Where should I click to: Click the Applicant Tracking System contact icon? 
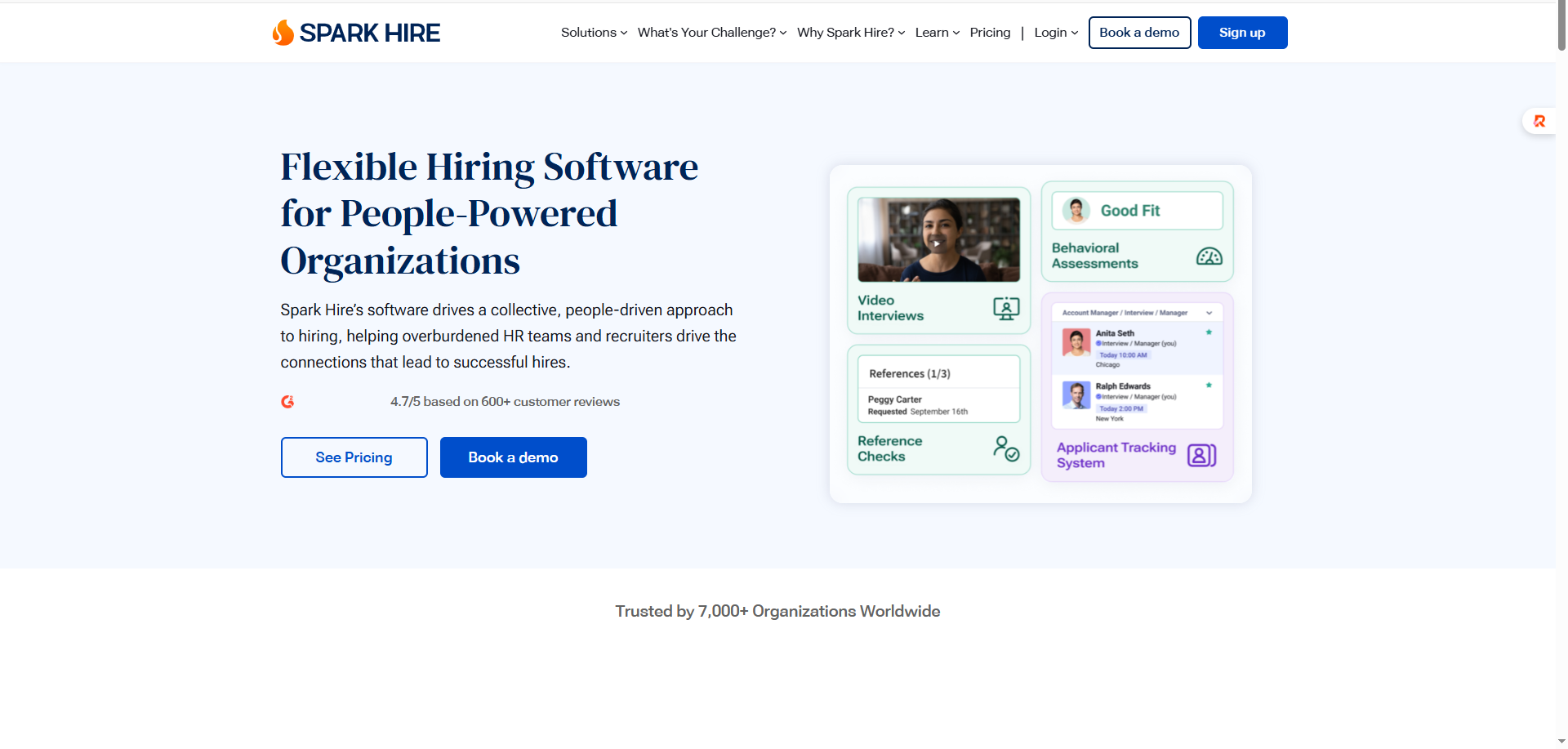pyautogui.click(x=1201, y=455)
